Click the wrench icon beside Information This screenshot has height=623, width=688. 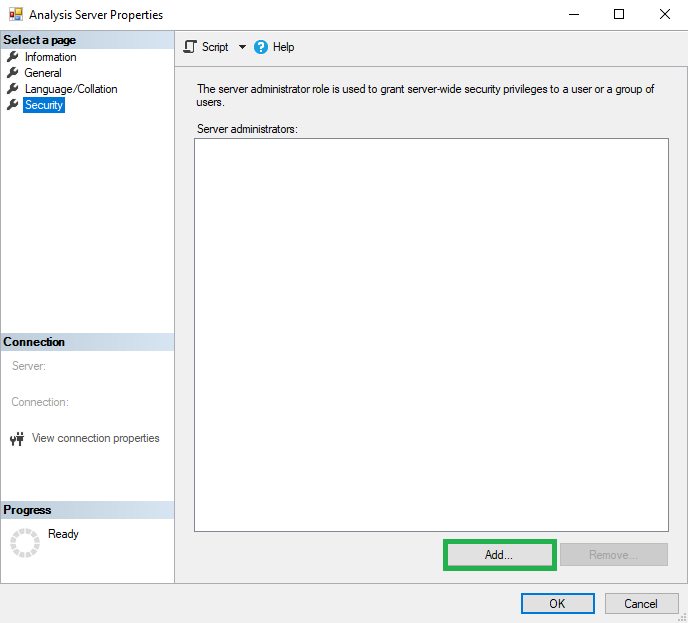pyautogui.click(x=13, y=57)
